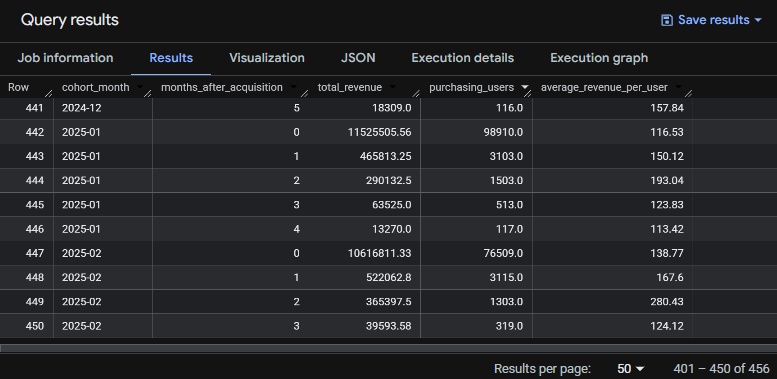This screenshot has width=777, height=379.
Task: Select the Results tab
Action: (x=171, y=58)
